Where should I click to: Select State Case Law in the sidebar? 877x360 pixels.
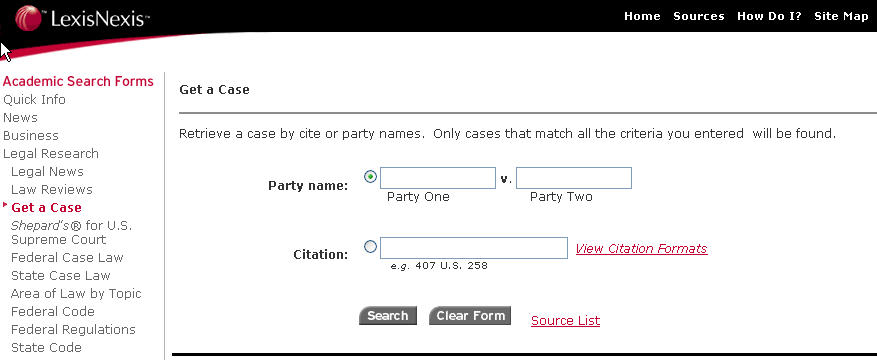(60, 276)
